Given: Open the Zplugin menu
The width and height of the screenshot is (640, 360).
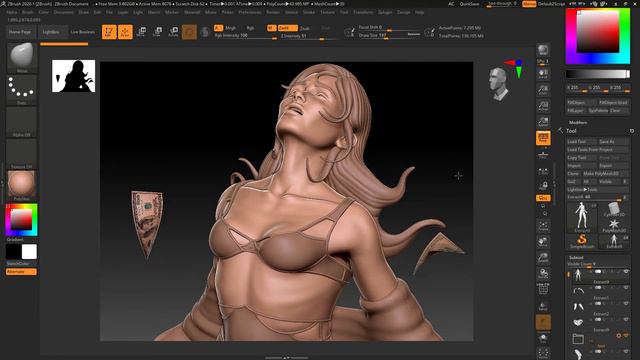Looking at the screenshot, I should pyautogui.click(x=385, y=12).
